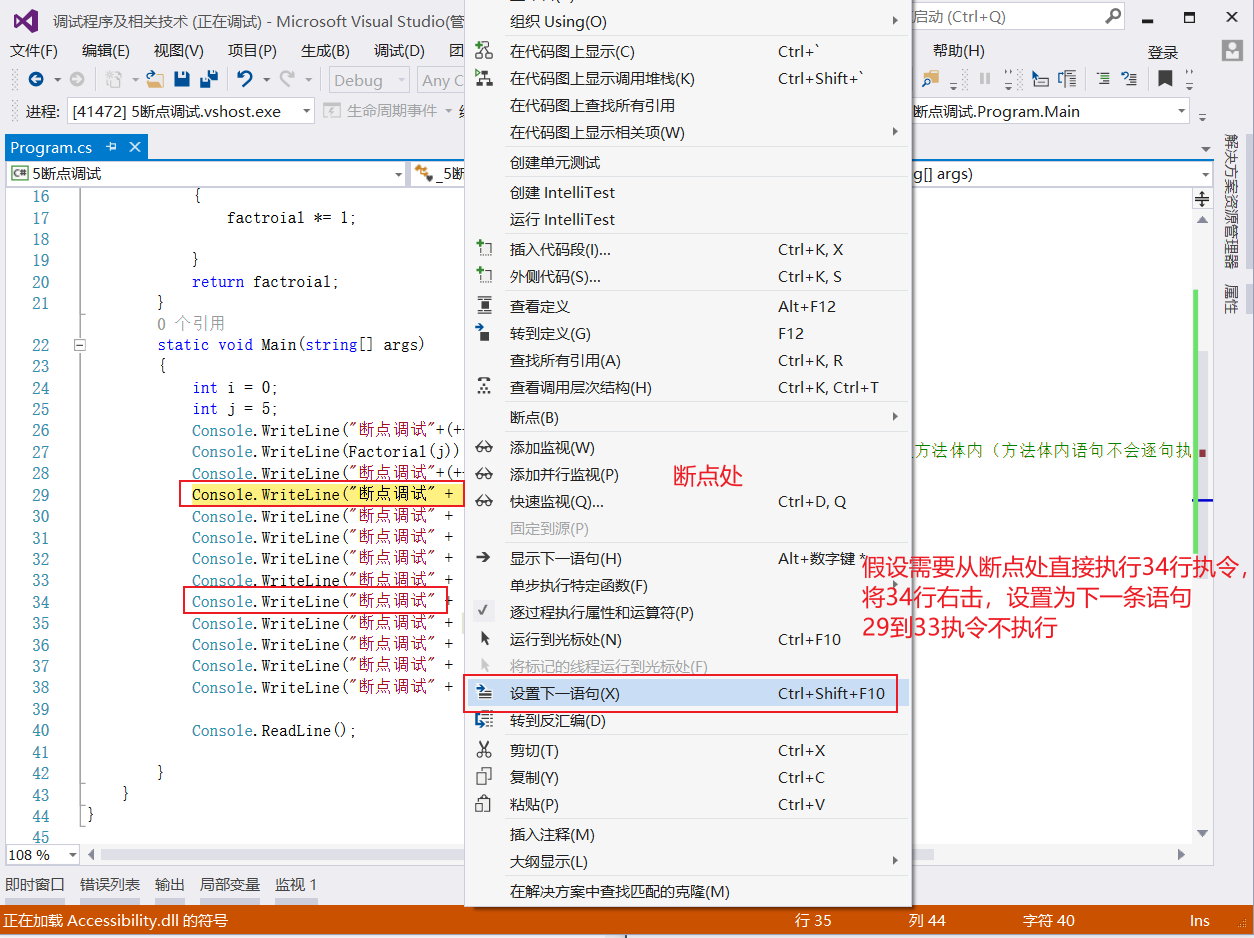This screenshot has width=1254, height=938.
Task: Switch to the 错误列表 tab
Action: [110, 884]
